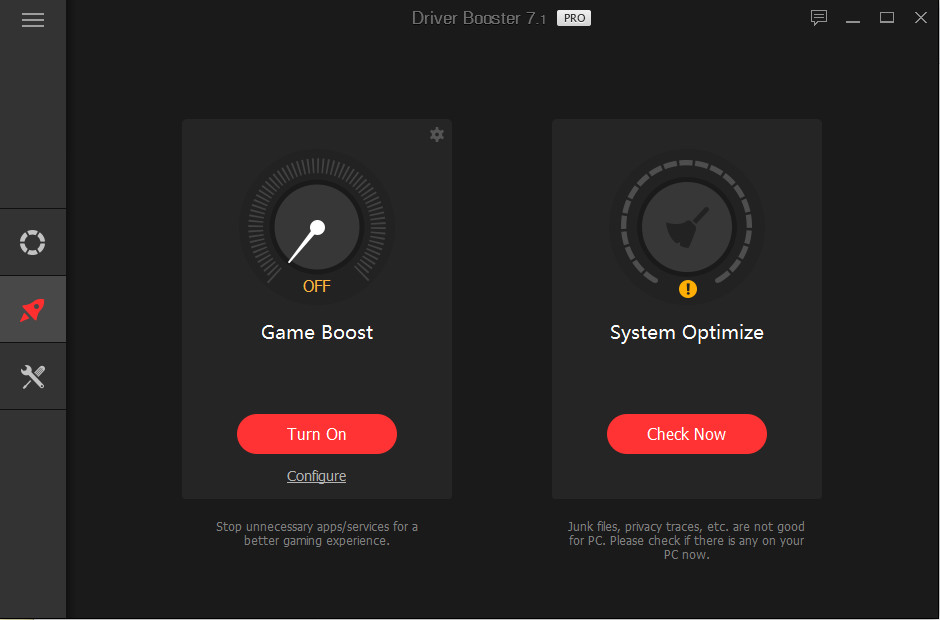Click the PRO badge

tap(574, 18)
